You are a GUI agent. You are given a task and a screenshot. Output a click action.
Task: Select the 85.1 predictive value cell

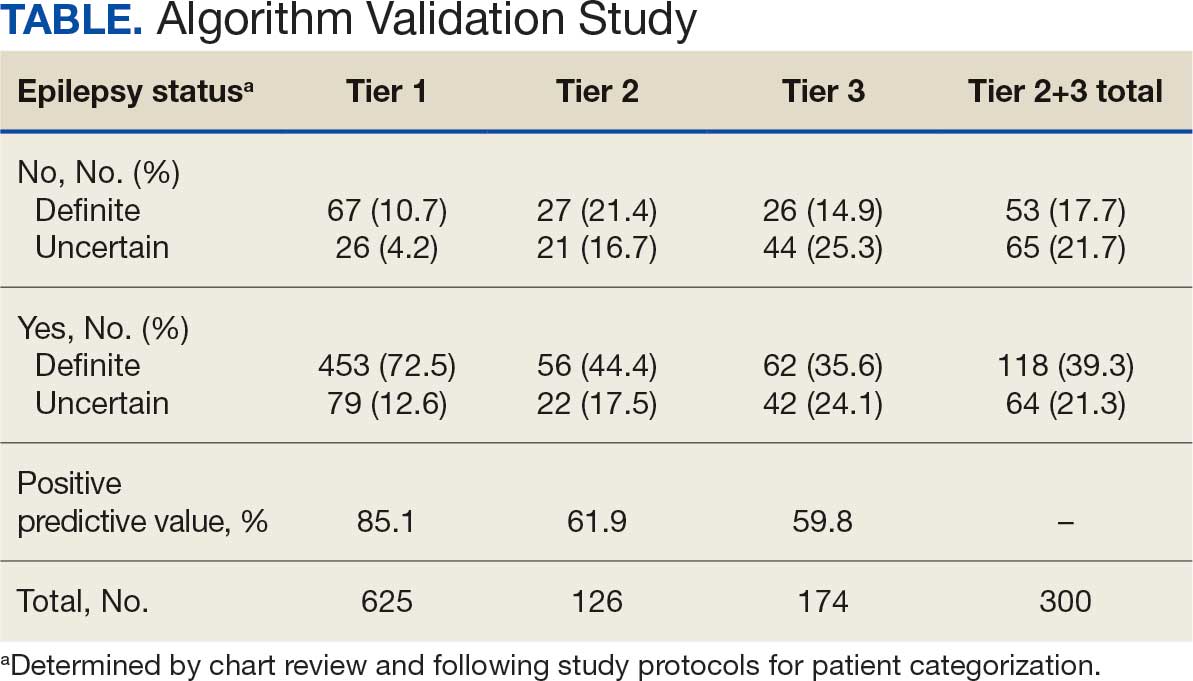click(386, 521)
